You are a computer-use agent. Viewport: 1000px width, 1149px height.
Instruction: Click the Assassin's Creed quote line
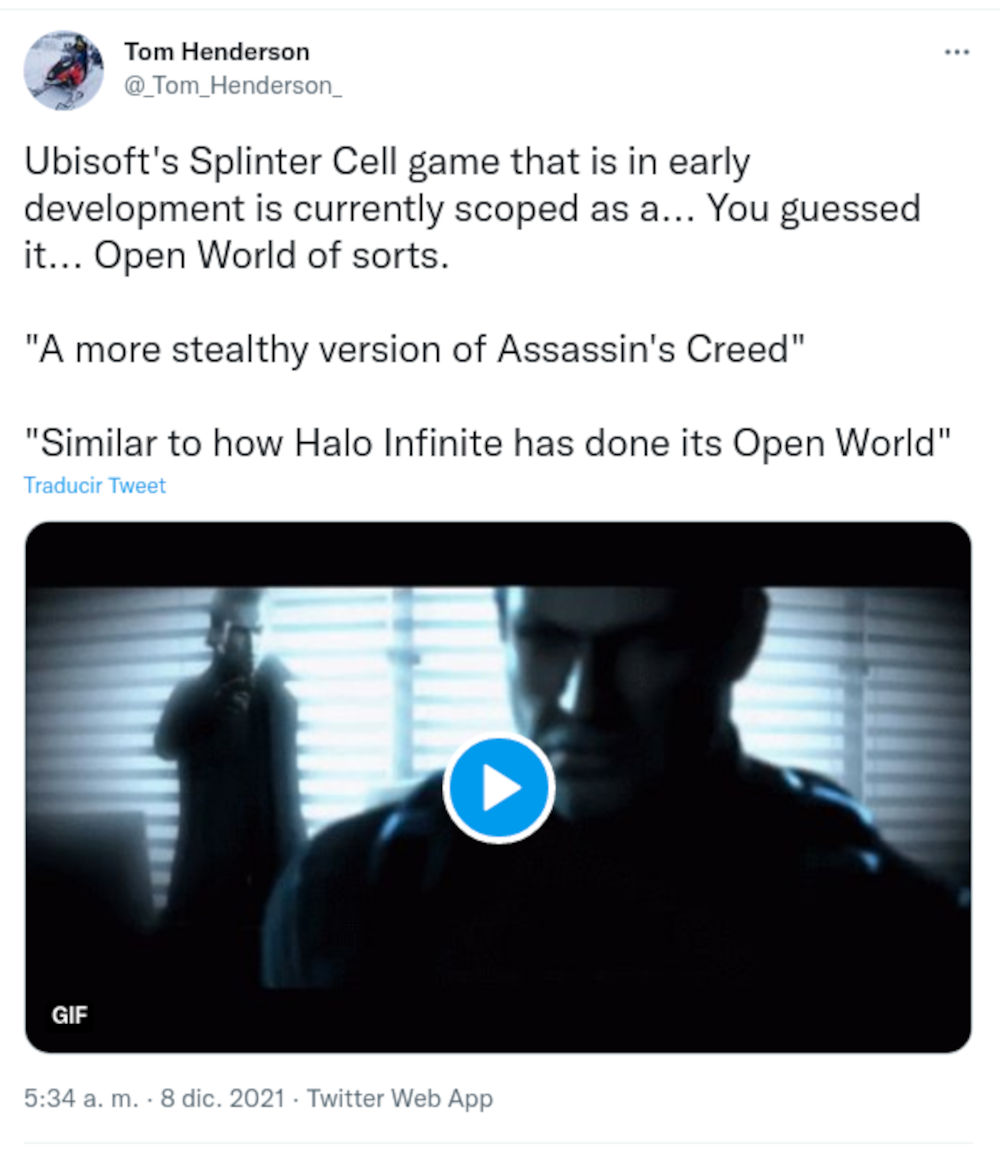(415, 349)
